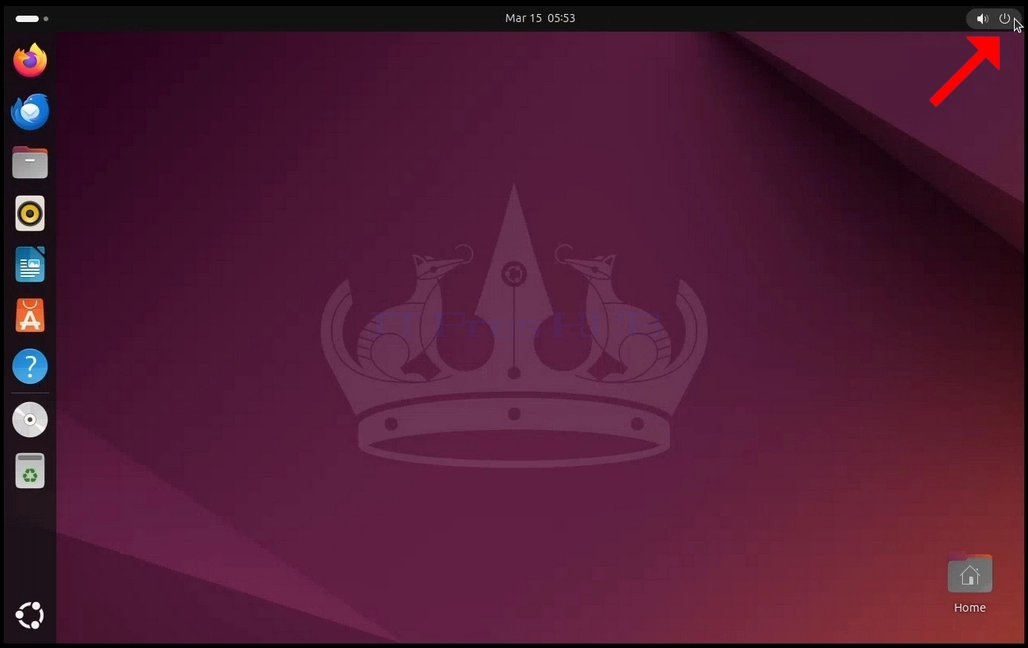The width and height of the screenshot is (1028, 648).
Task: Show Applications via the Ubuntu logo button
Action: [x=30, y=615]
